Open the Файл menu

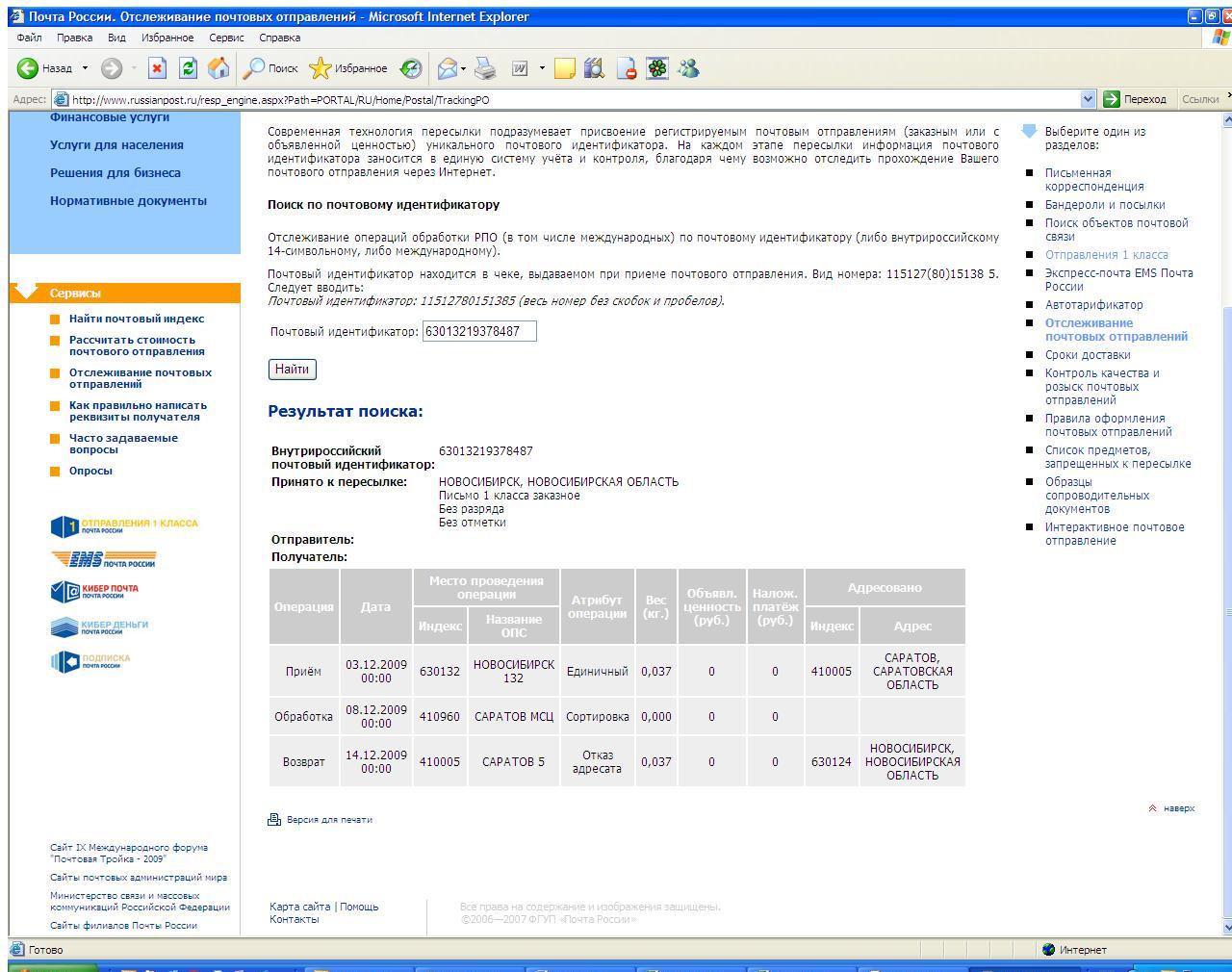tap(29, 38)
